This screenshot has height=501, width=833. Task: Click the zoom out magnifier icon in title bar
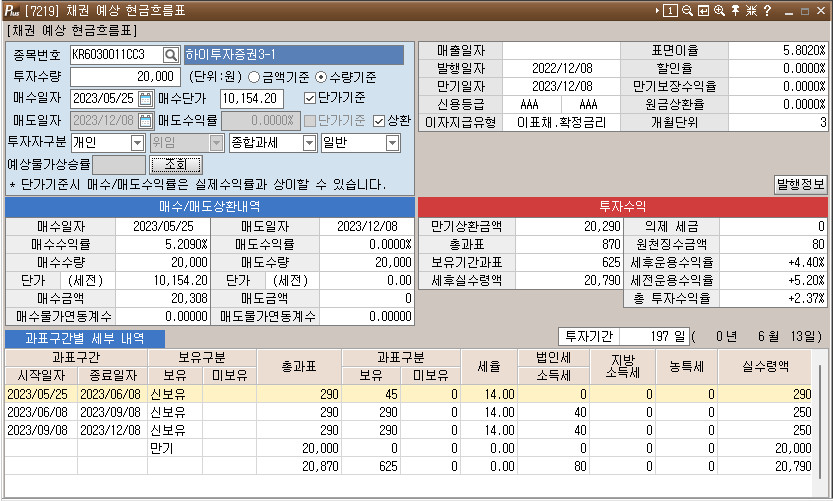(687, 10)
